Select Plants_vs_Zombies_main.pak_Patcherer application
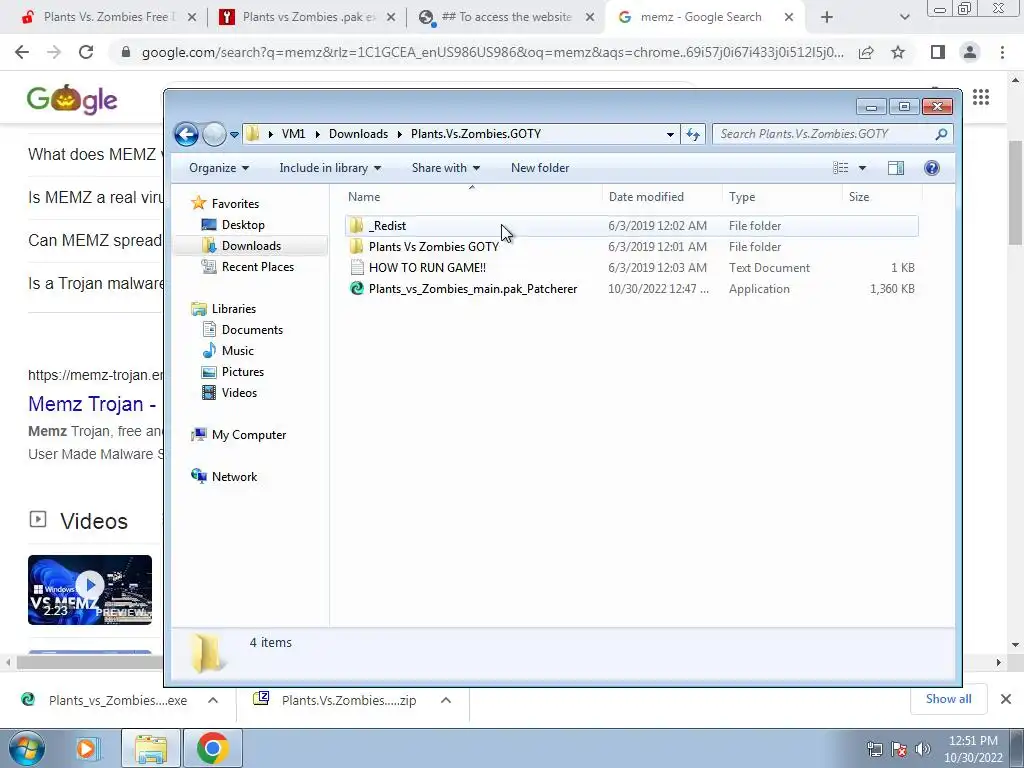 [x=631, y=289]
